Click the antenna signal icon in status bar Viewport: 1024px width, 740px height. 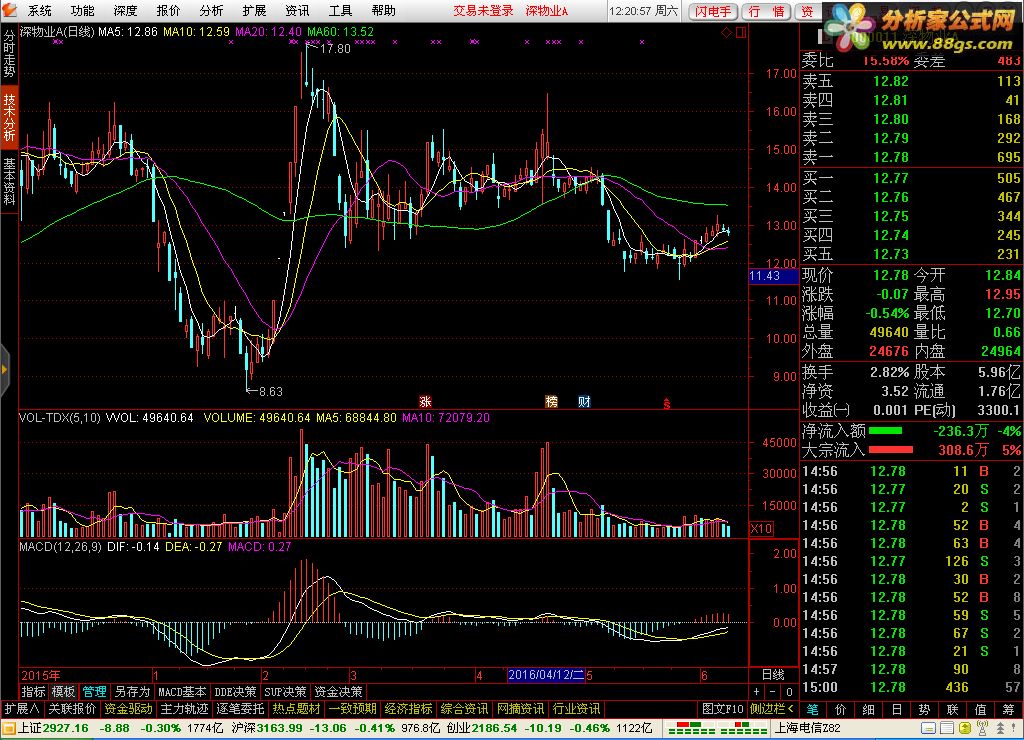point(982,728)
